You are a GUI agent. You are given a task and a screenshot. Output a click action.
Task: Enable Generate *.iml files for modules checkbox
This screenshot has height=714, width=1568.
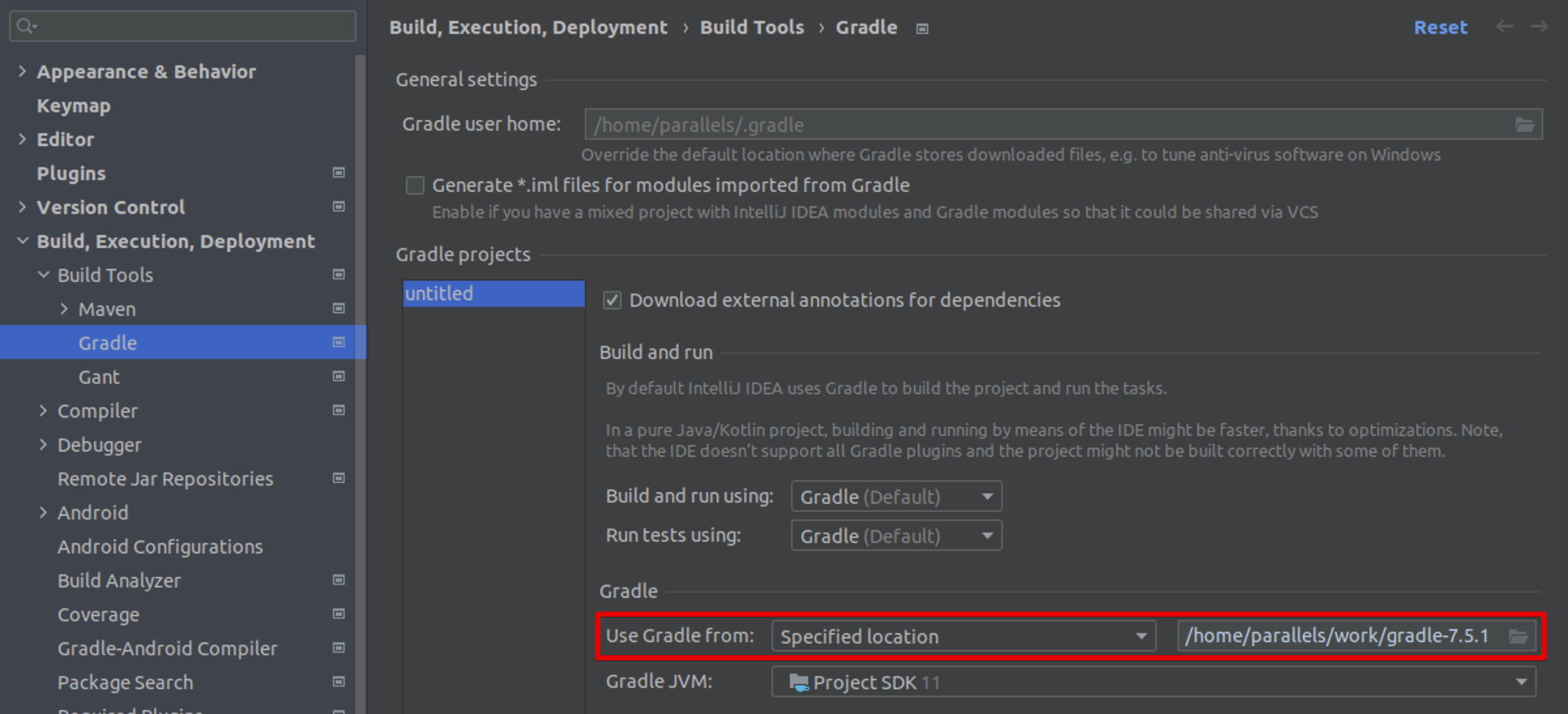[x=415, y=185]
